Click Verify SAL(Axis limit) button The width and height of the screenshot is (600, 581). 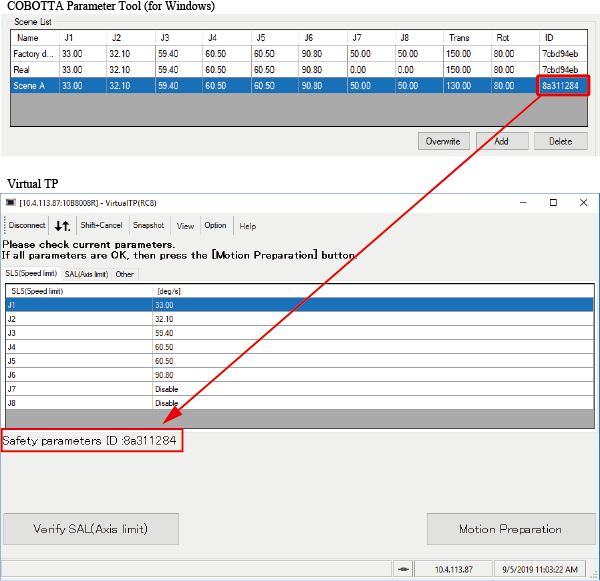pos(91,529)
